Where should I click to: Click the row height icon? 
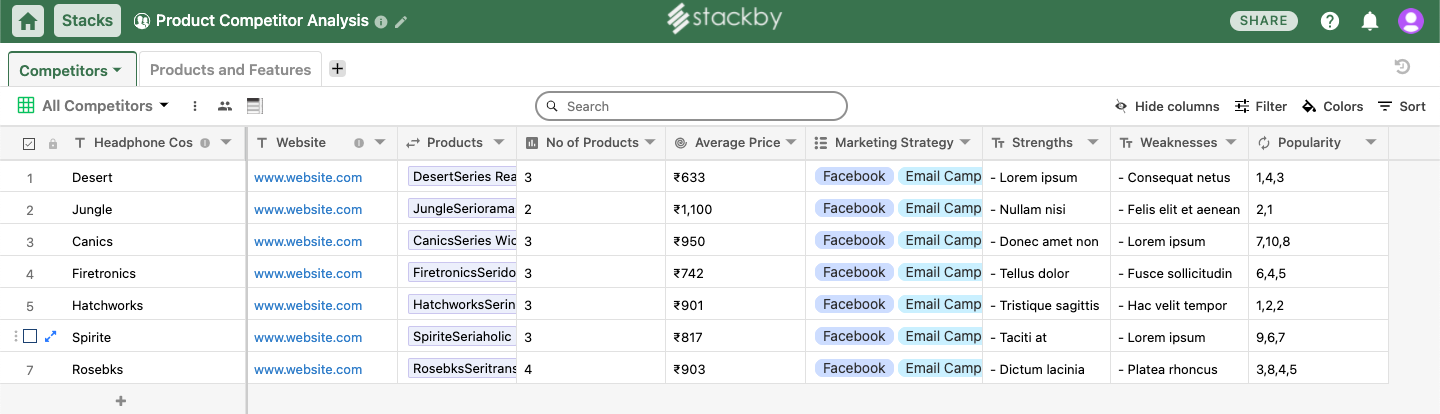pyautogui.click(x=254, y=106)
